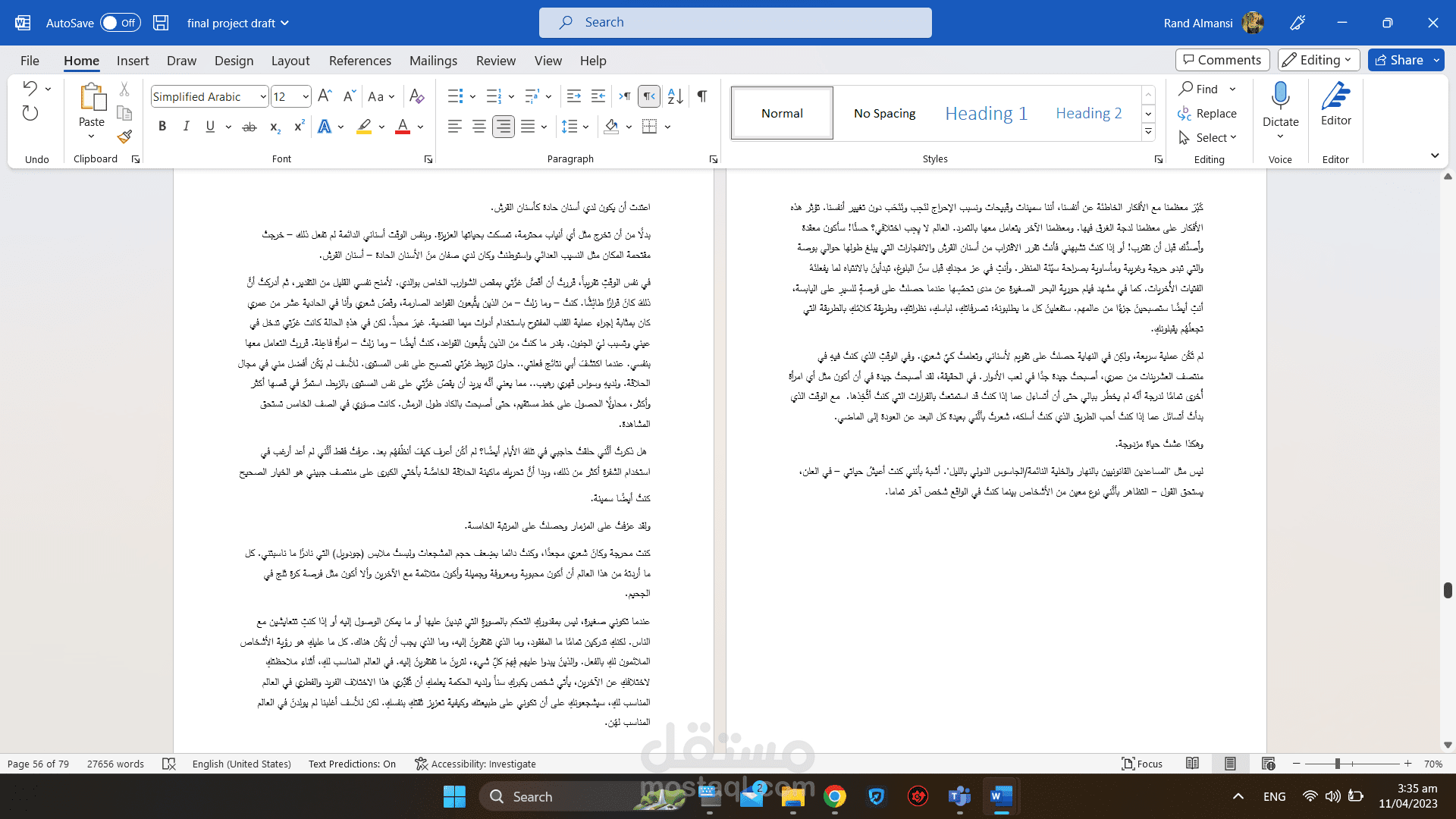Viewport: 1456px width, 819px height.
Task: Toggle the AutoSave switch
Action: coord(121,23)
